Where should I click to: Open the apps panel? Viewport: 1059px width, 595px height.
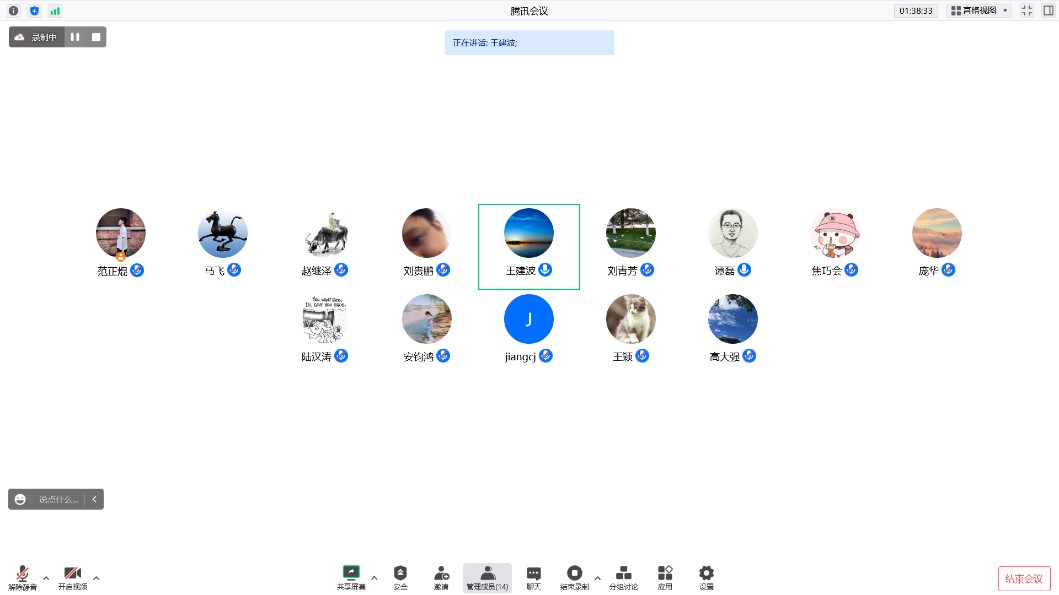click(665, 576)
